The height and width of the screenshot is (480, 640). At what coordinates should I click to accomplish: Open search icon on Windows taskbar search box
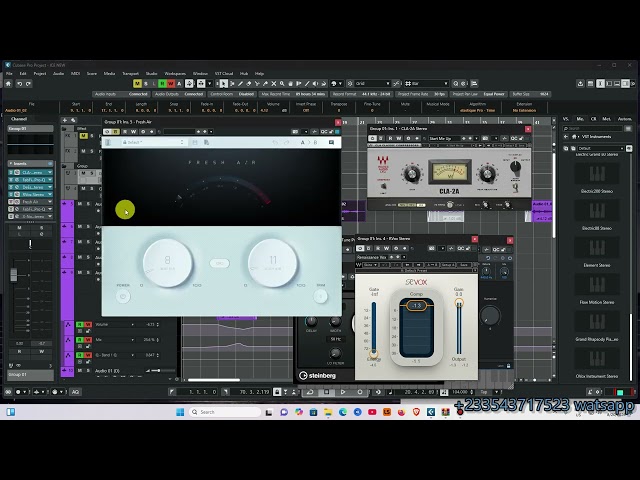195,412
